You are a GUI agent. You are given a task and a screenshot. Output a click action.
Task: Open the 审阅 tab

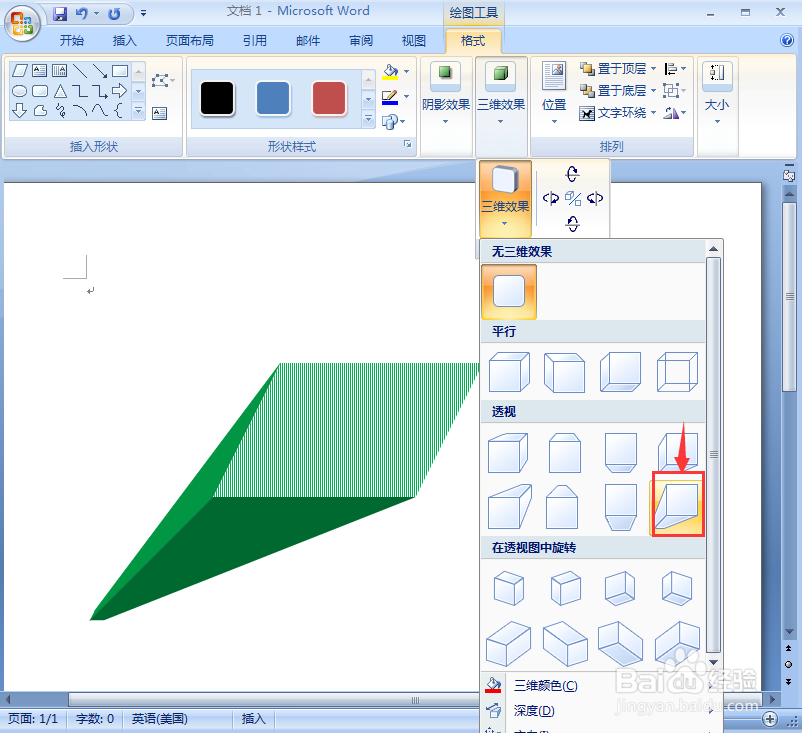coord(361,40)
